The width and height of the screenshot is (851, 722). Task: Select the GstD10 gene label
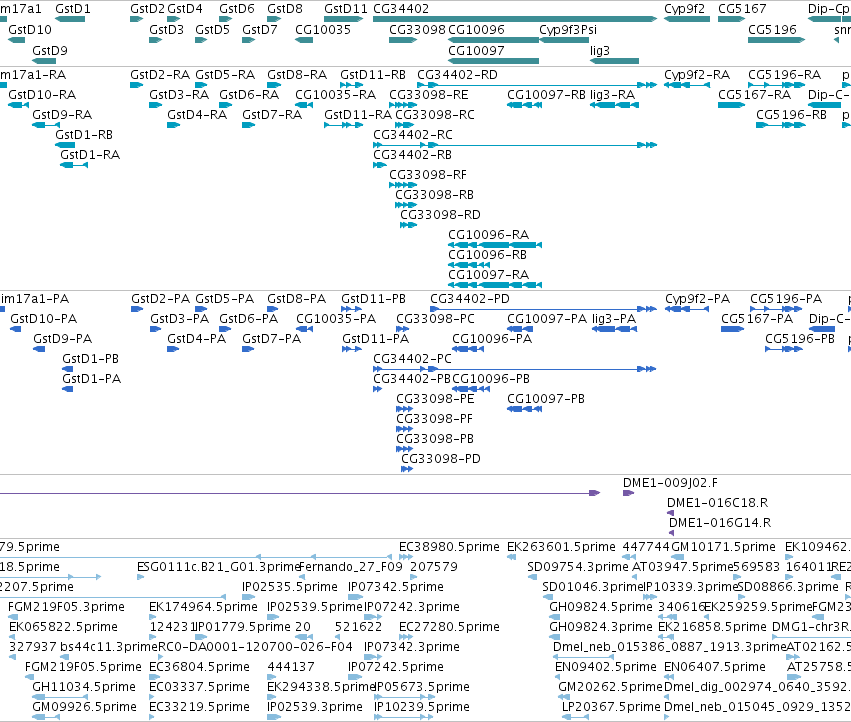click(x=30, y=30)
